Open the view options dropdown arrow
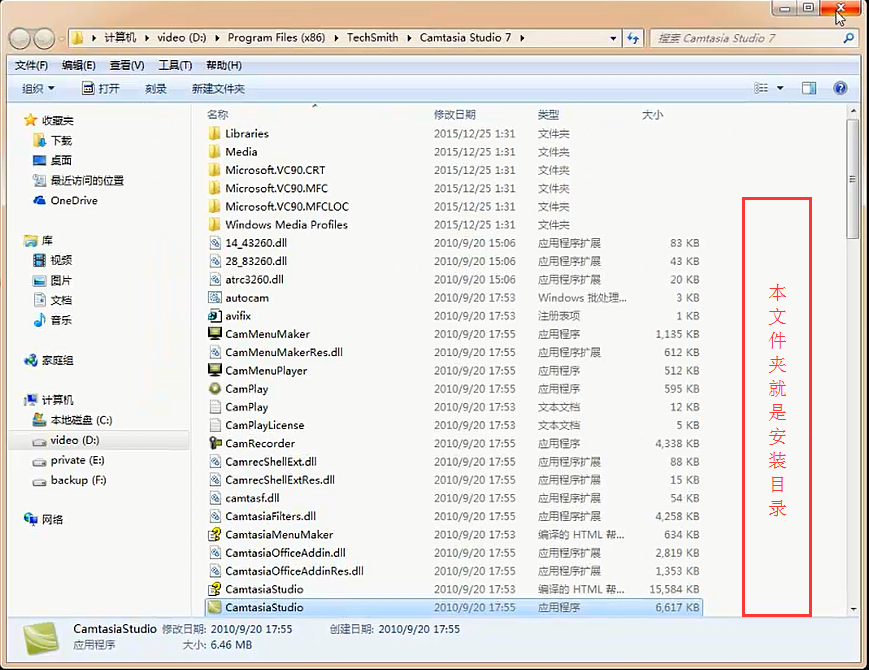The width and height of the screenshot is (869, 670). coord(780,88)
